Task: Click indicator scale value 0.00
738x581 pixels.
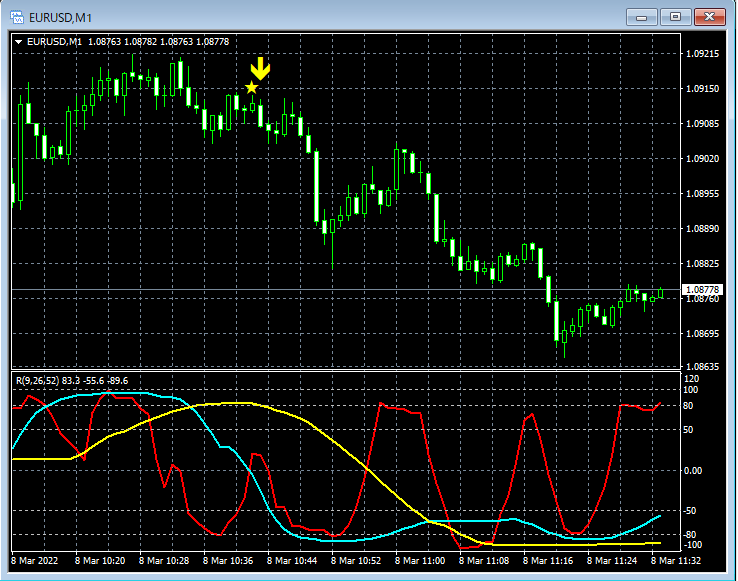Action: (x=692, y=470)
